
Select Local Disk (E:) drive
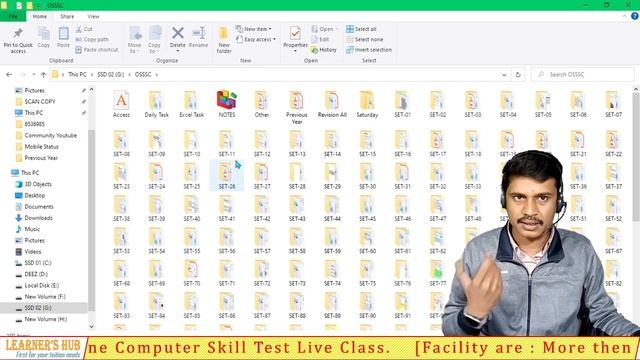coord(41,286)
